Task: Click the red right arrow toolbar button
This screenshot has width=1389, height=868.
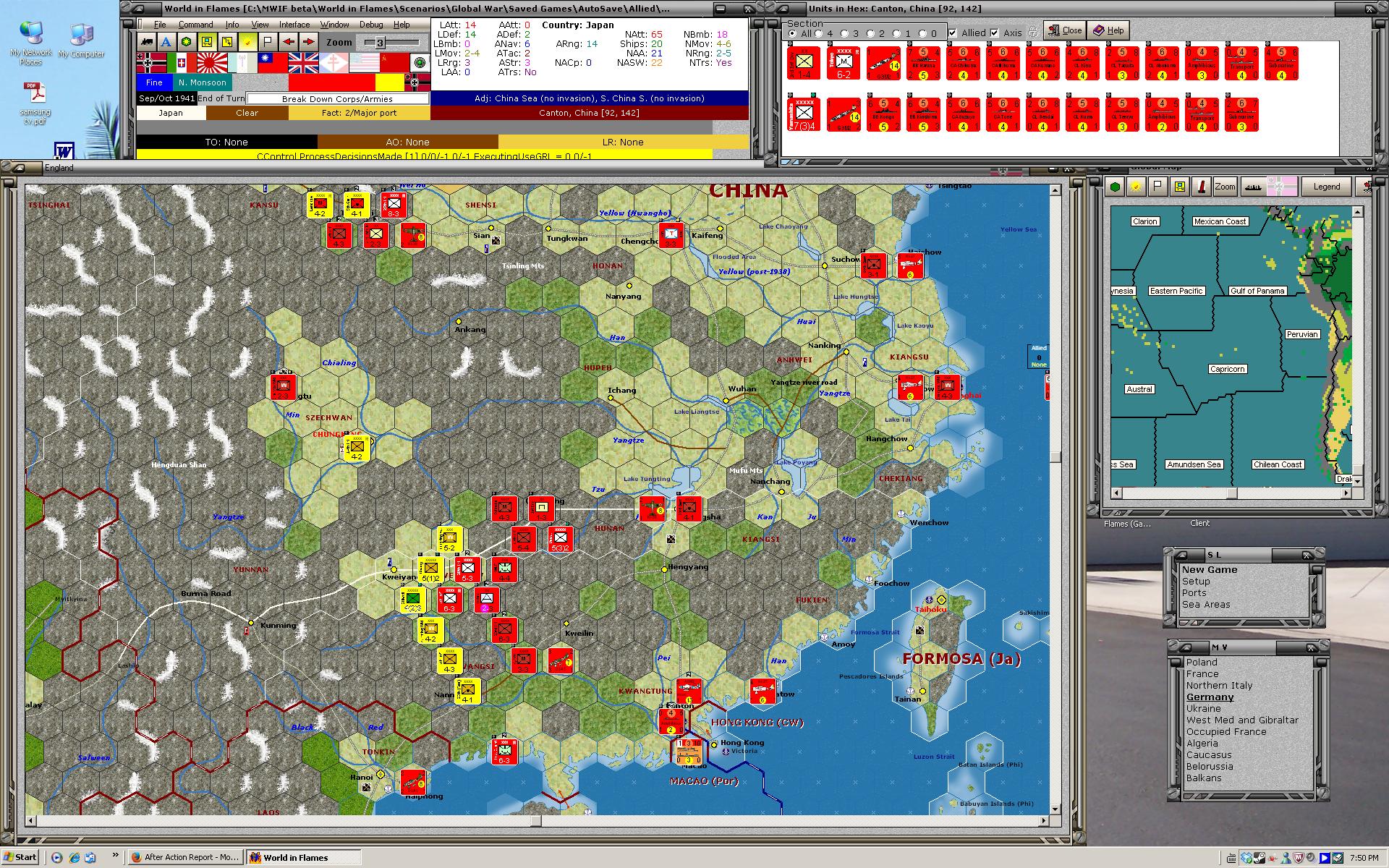Action: 308,42
